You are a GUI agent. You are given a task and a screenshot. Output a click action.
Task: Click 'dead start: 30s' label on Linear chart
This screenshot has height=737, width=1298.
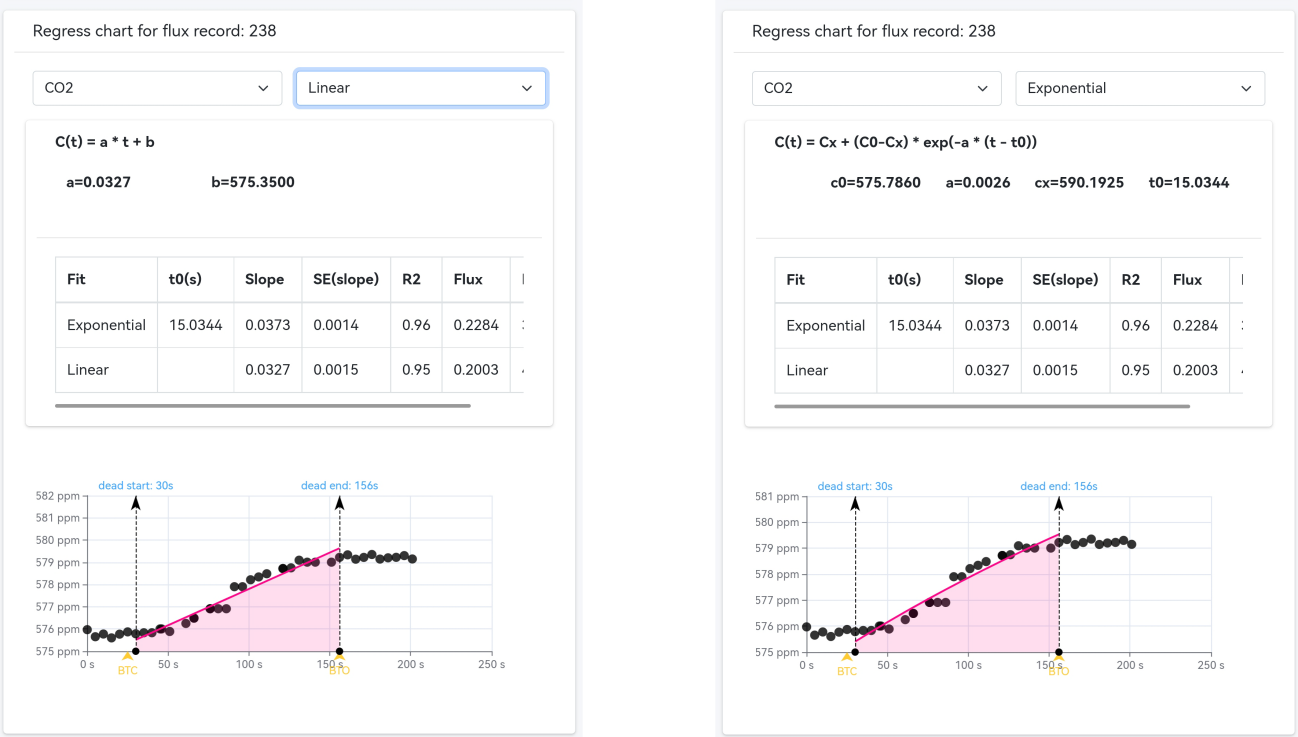click(135, 486)
